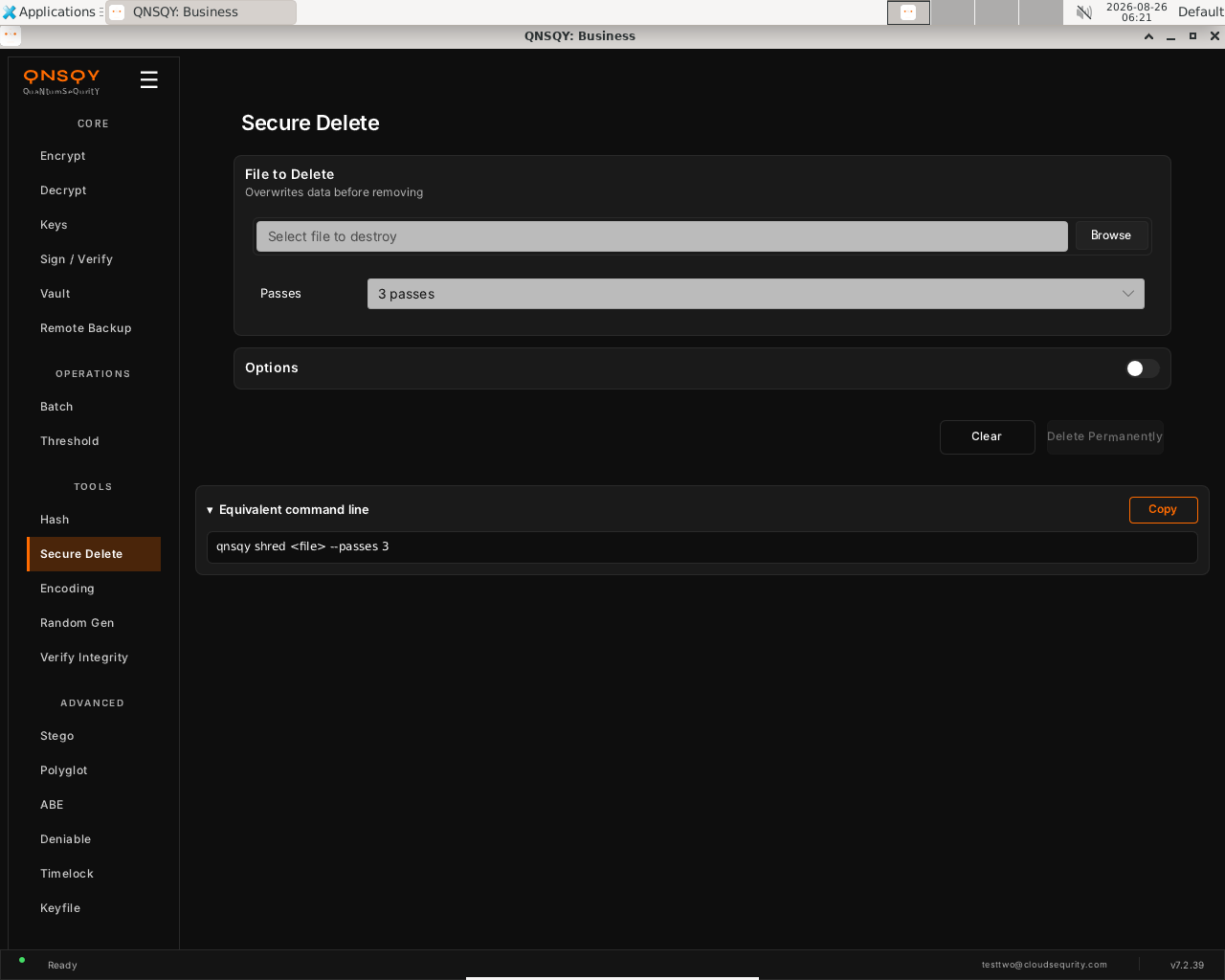
Task: Click the window menu icon in title bar
Action: tap(11, 35)
